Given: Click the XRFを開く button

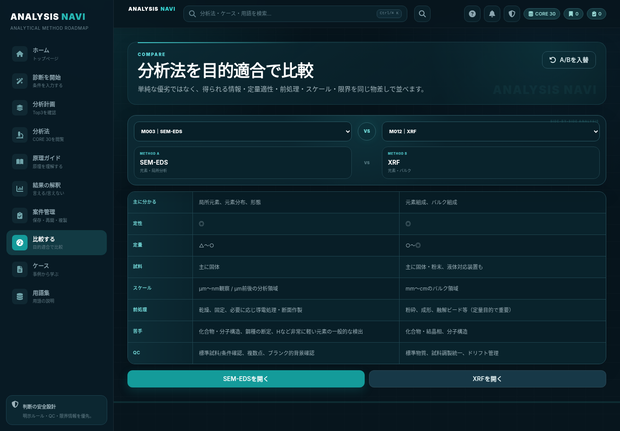Looking at the screenshot, I should click(x=487, y=379).
